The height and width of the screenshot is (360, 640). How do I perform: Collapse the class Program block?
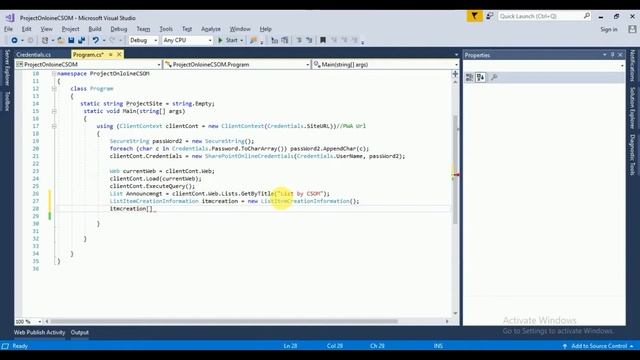54,89
